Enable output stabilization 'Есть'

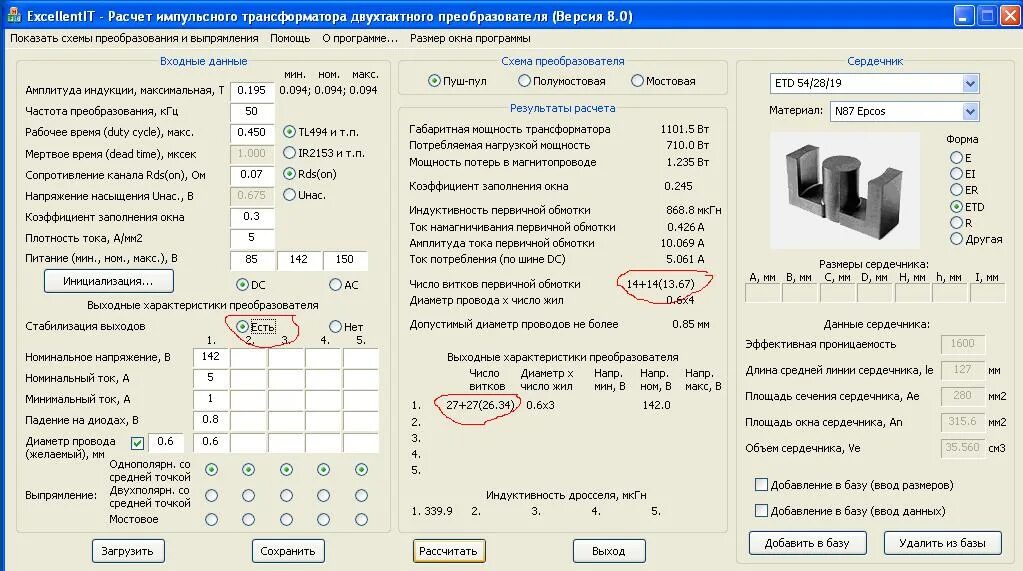pos(242,326)
